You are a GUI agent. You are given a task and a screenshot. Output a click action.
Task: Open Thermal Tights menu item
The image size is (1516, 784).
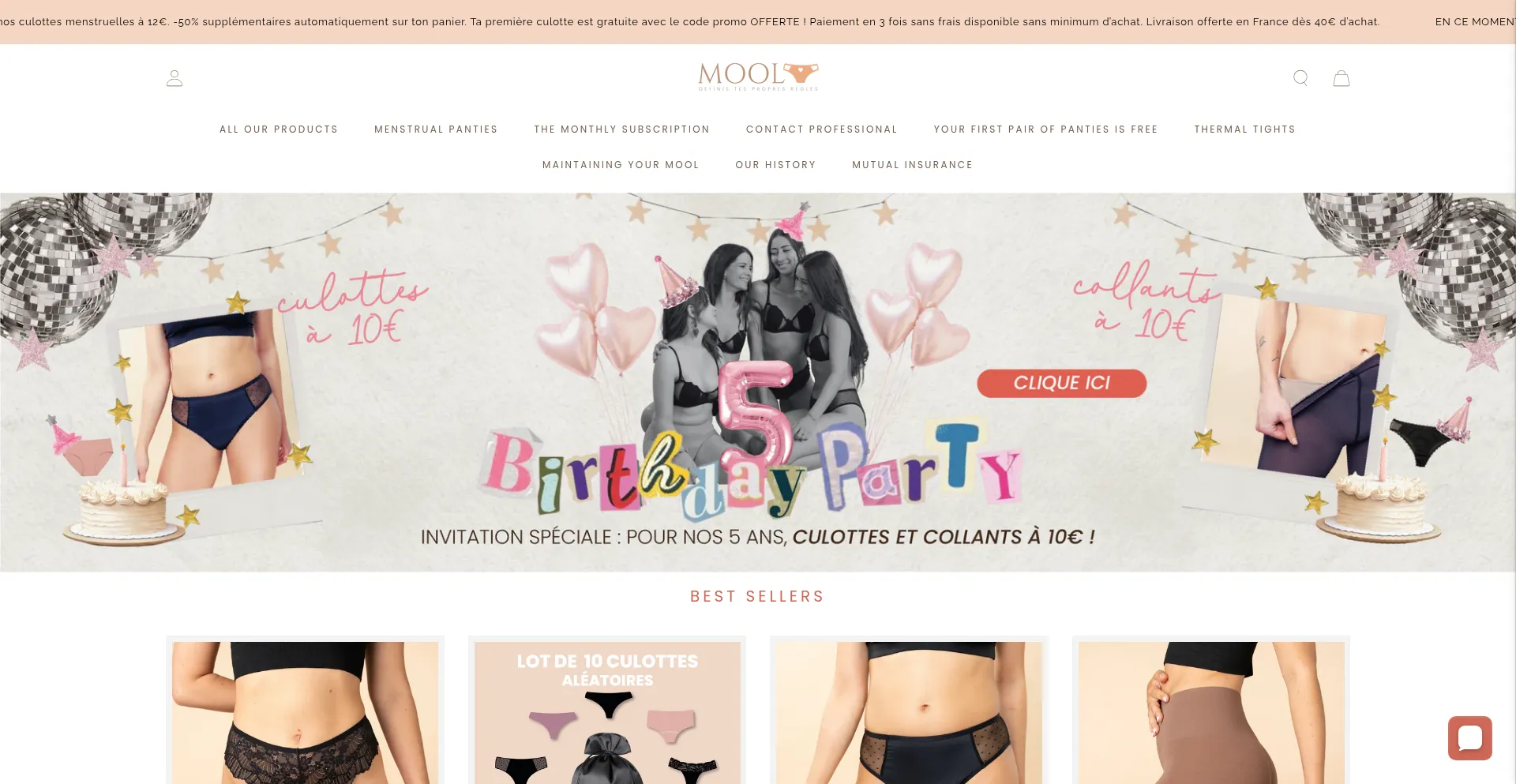coord(1244,129)
